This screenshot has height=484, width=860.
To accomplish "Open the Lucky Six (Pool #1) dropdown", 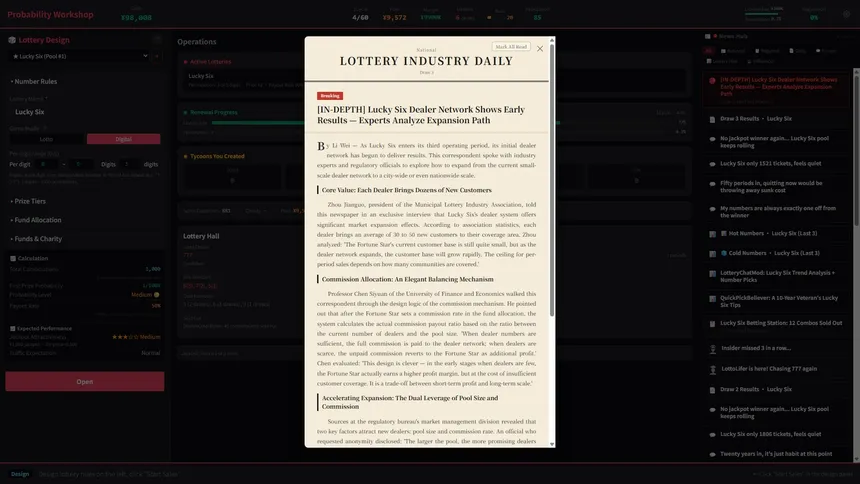I will 80,56.
